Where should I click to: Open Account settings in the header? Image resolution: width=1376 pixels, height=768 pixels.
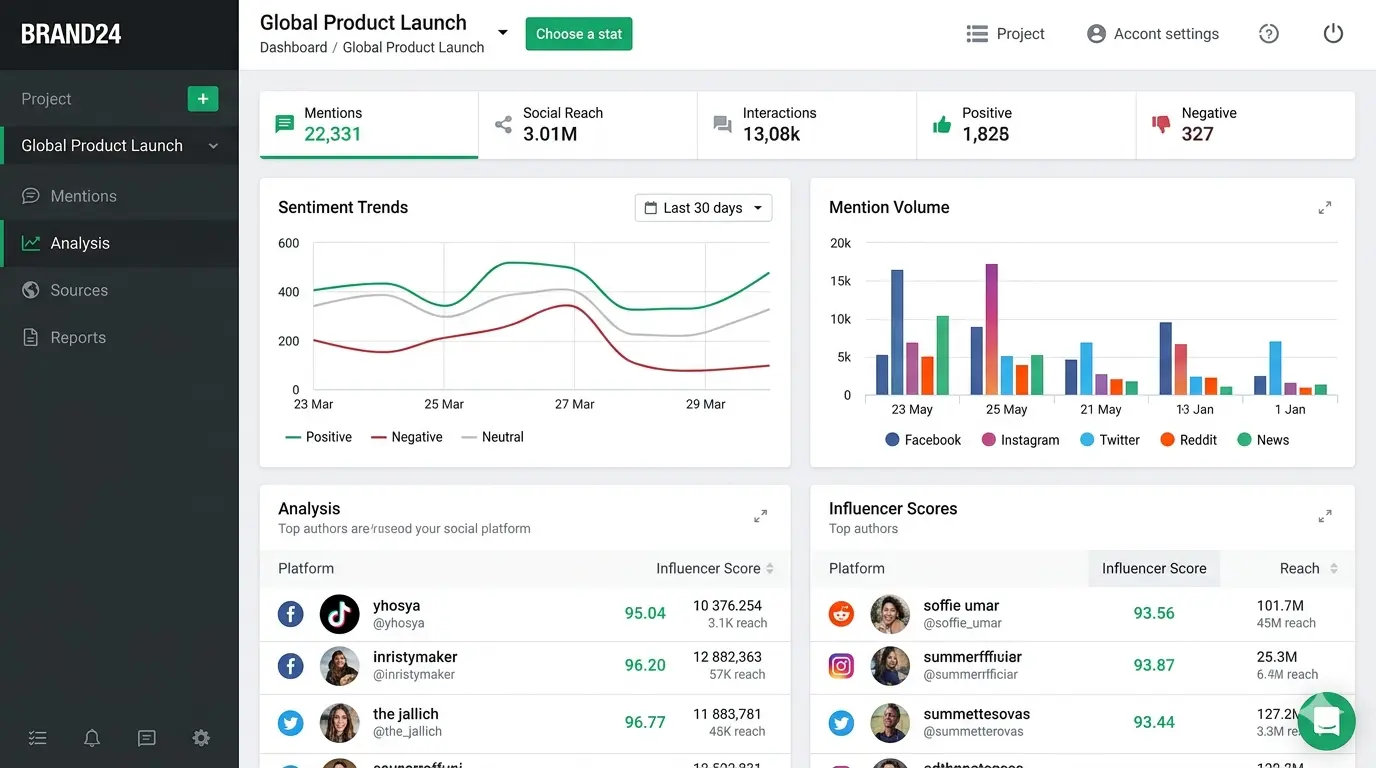point(1153,34)
